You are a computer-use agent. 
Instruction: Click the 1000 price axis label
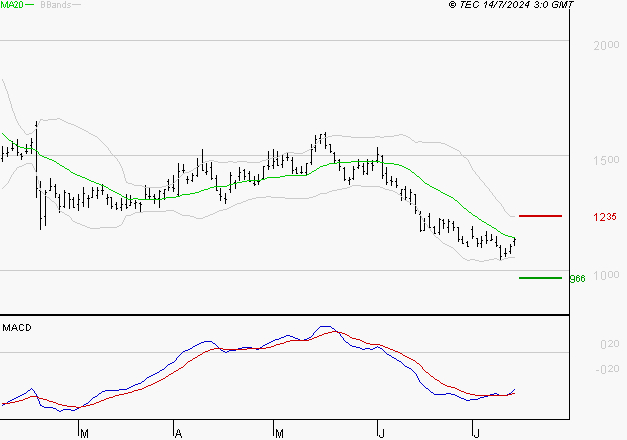tap(606, 275)
